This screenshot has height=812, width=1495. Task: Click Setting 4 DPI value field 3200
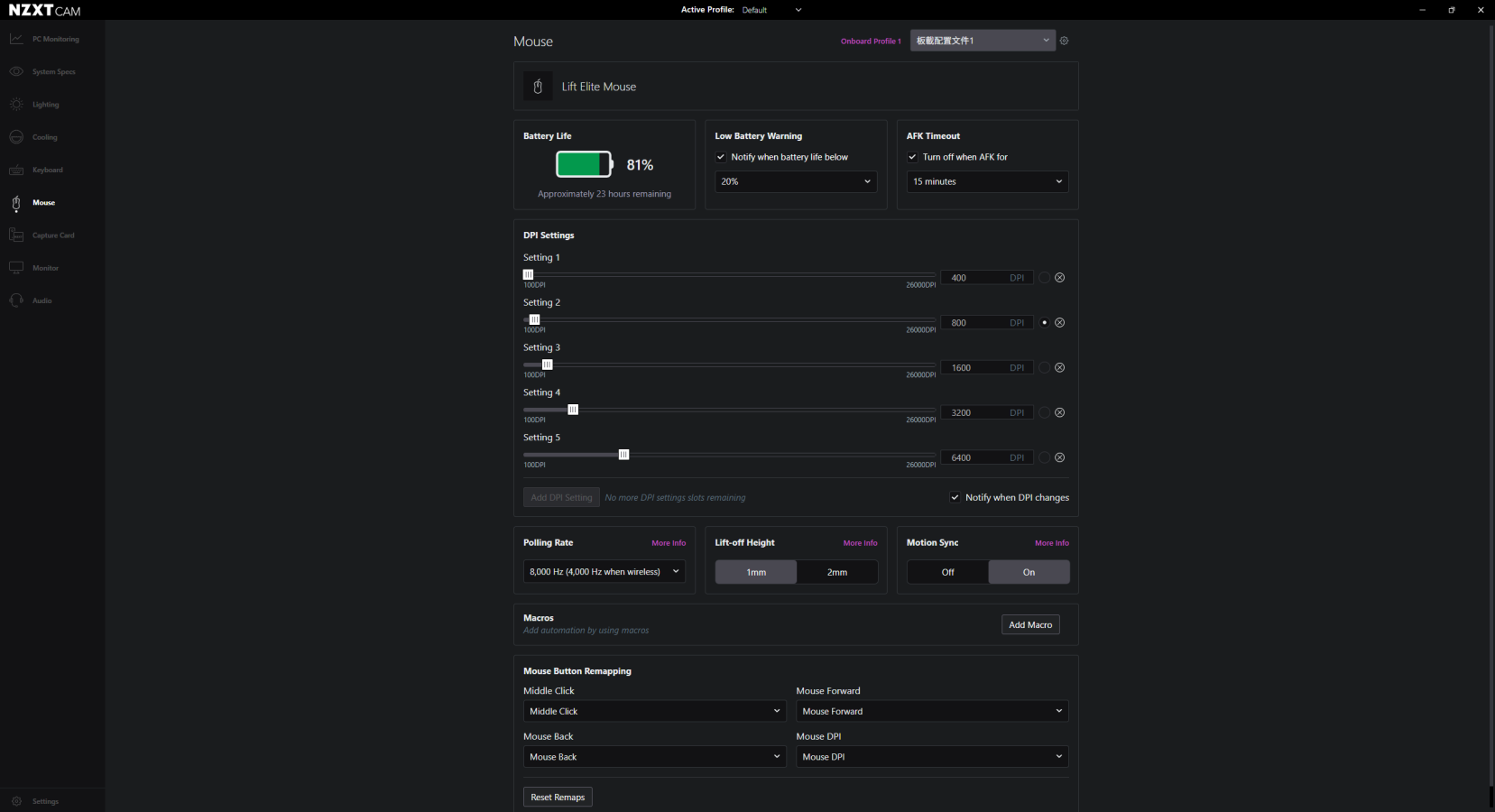point(987,412)
